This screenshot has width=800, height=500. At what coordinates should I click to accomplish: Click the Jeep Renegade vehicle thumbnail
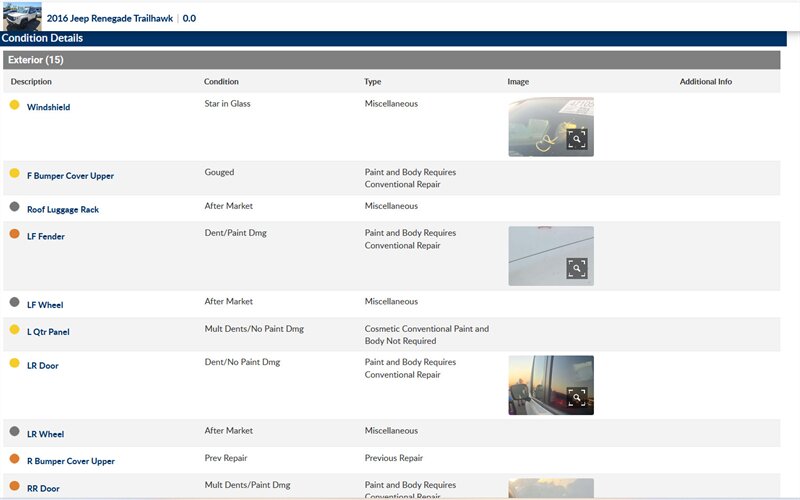click(x=22, y=16)
